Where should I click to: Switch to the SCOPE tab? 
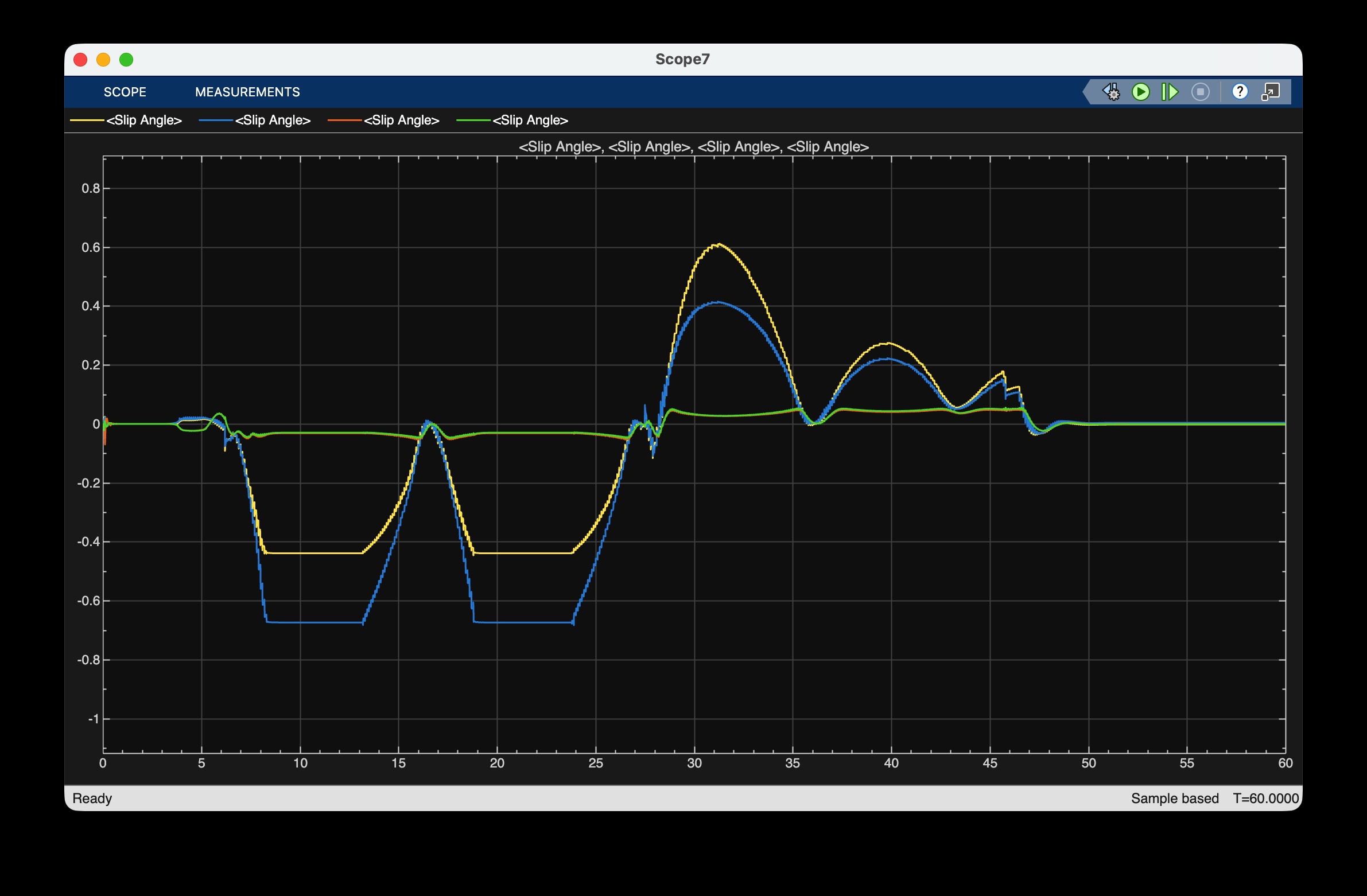(125, 92)
